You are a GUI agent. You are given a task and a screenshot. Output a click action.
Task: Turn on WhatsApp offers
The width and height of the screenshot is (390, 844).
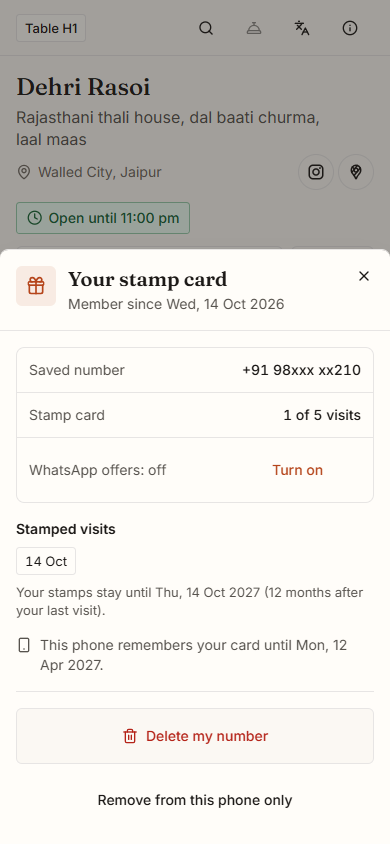click(x=297, y=470)
